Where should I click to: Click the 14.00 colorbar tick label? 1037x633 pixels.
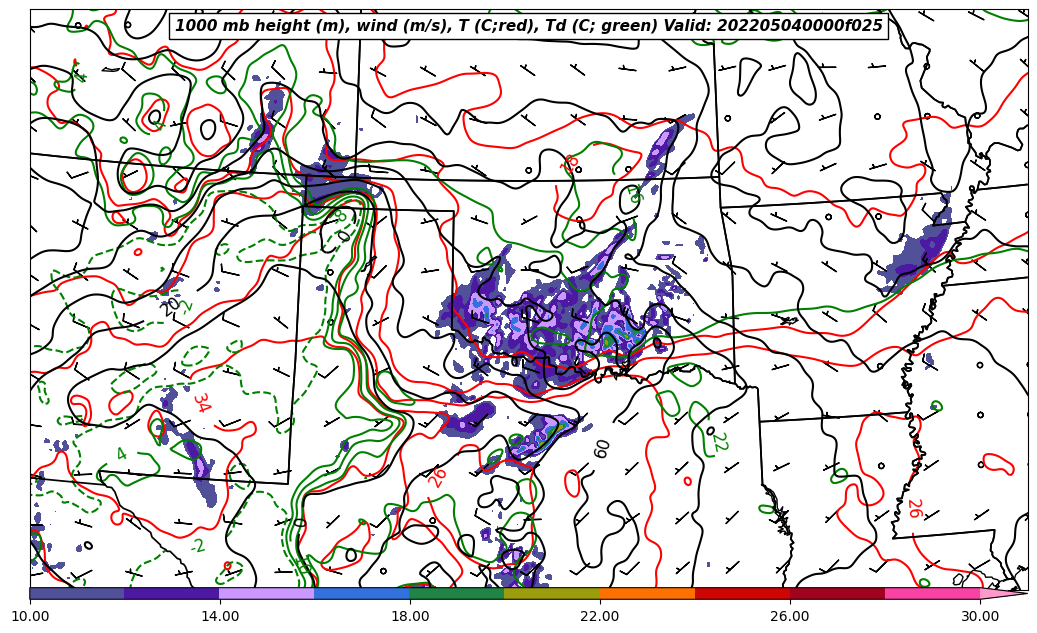pos(220,616)
